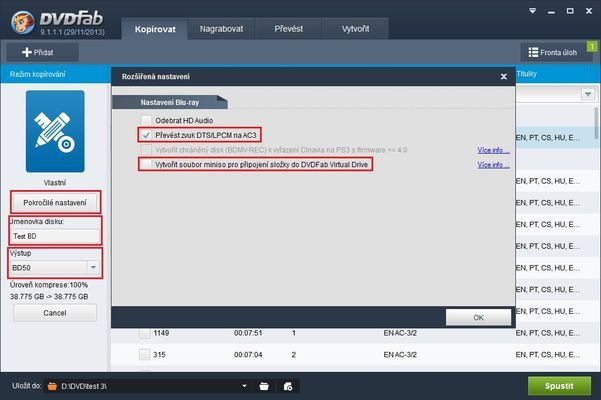
Task: Open Více info link for miniso option
Action: click(x=493, y=165)
